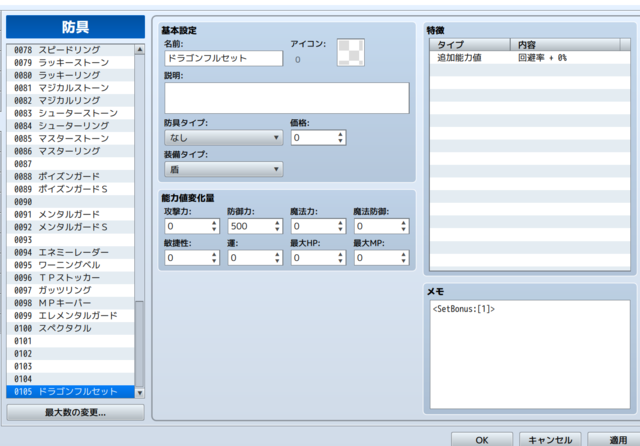This screenshot has height=446, width=640.
Task: Select 0092 メンタルガードS in list
Action: click(70, 227)
